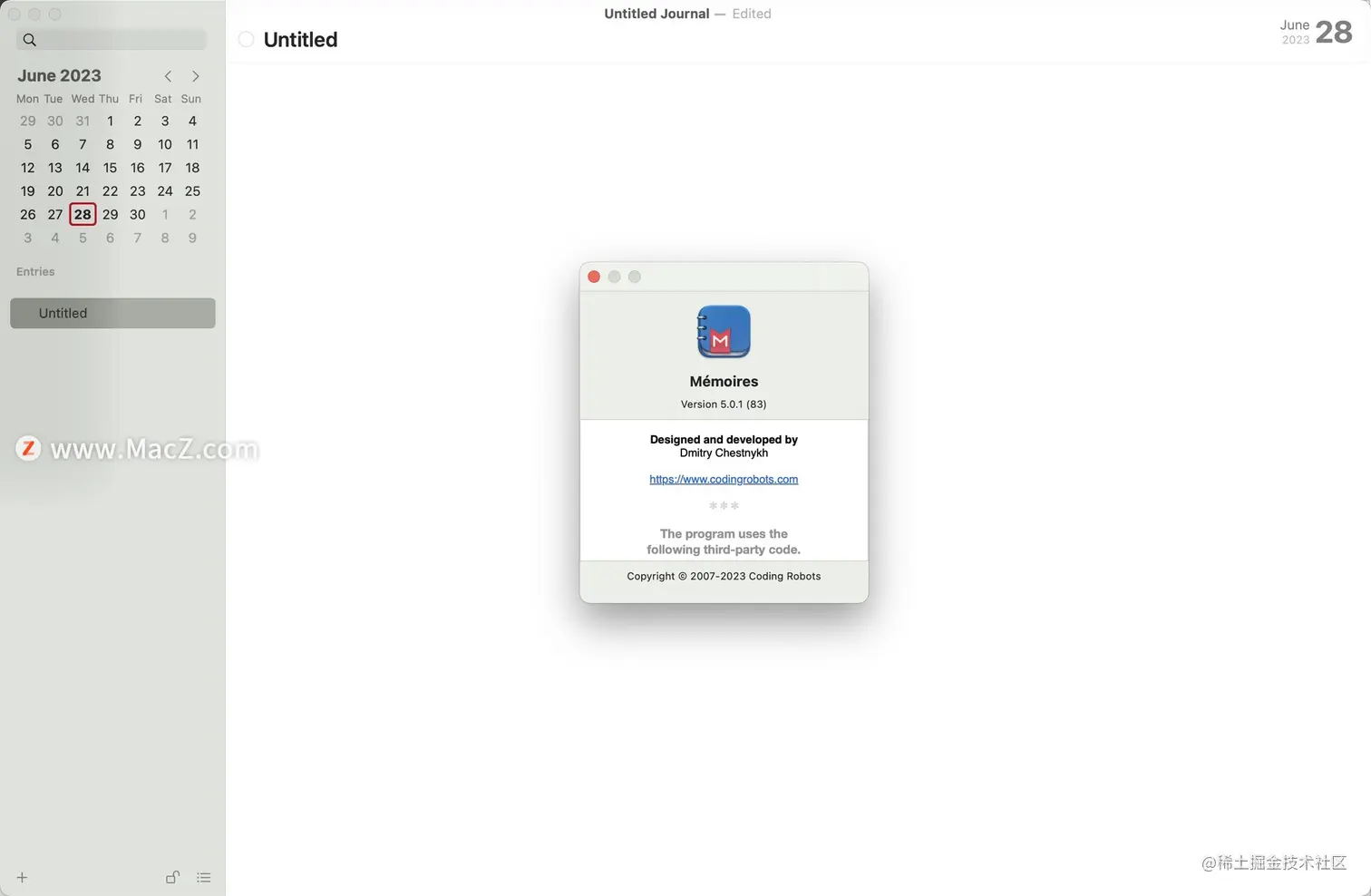The height and width of the screenshot is (896, 1371).
Task: Select June 10 in the calendar
Action: pyautogui.click(x=165, y=144)
